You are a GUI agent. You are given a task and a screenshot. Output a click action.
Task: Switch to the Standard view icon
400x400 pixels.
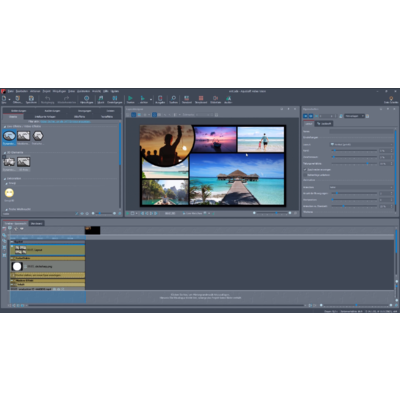pyautogui.click(x=187, y=98)
